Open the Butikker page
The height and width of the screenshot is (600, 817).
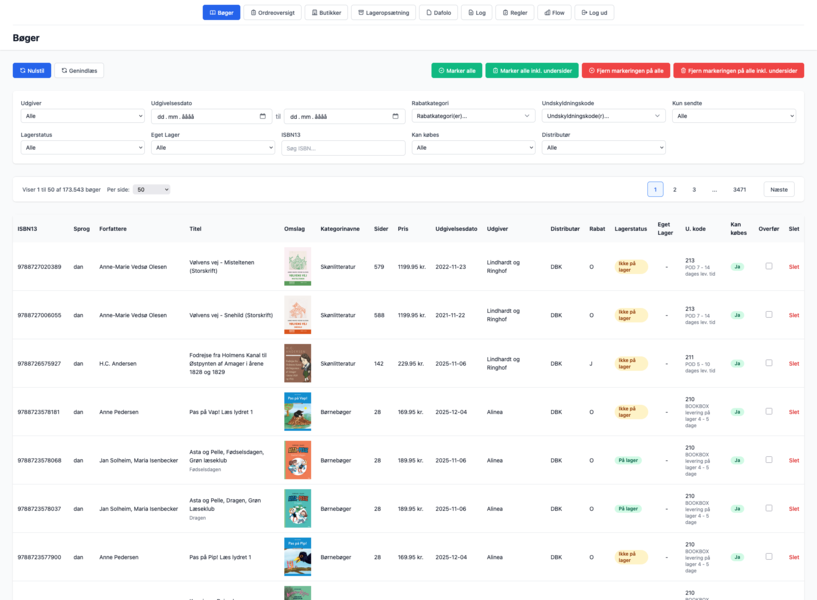tap(326, 13)
